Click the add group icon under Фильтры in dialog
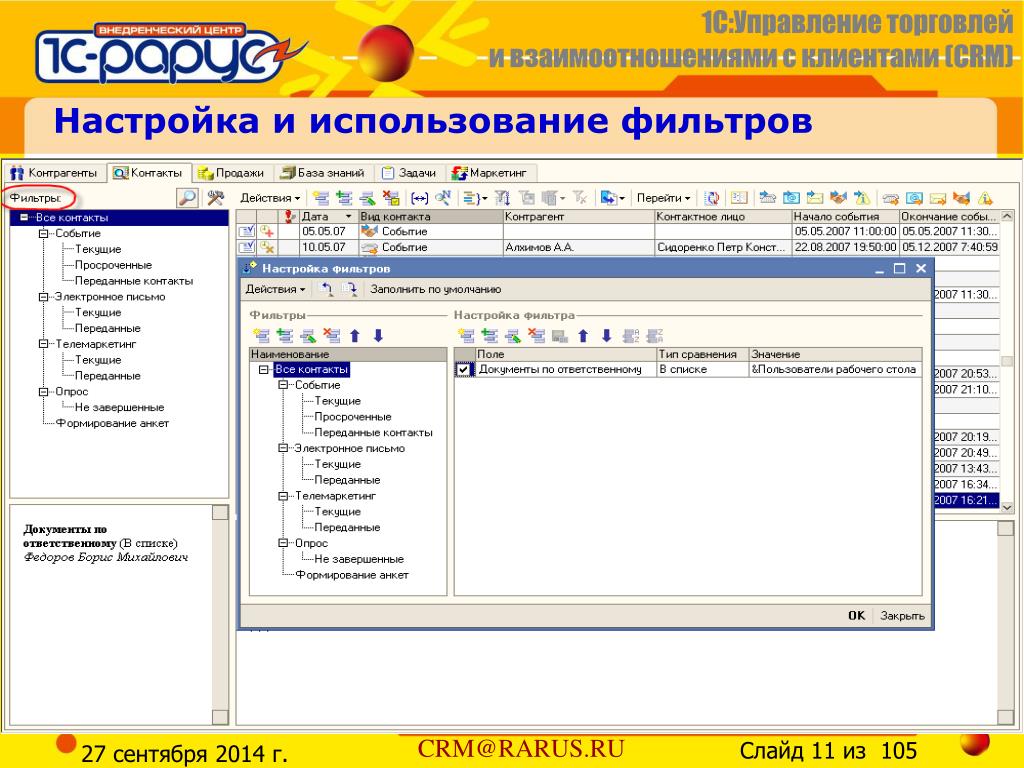1024x768 pixels. pos(284,336)
